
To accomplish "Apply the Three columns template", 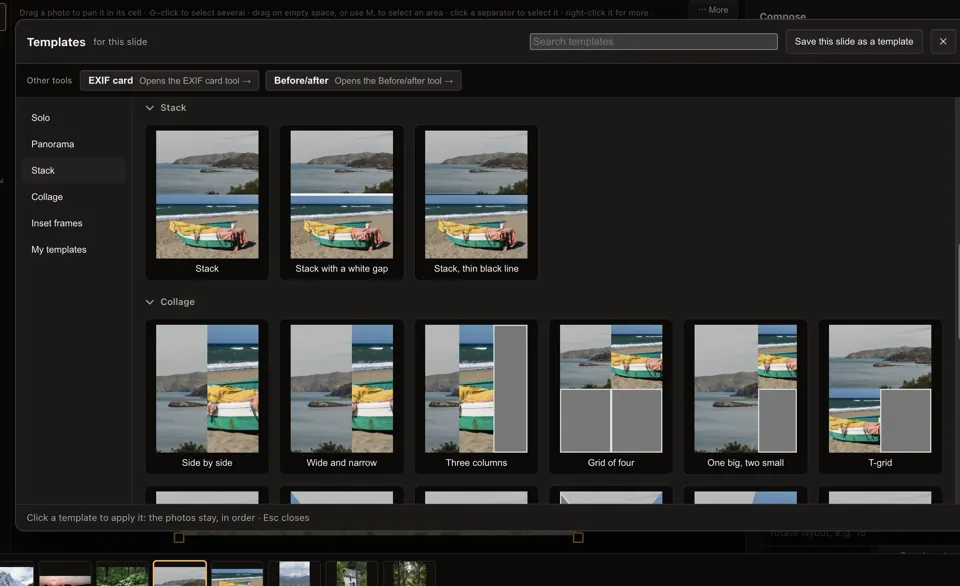I will click(476, 397).
